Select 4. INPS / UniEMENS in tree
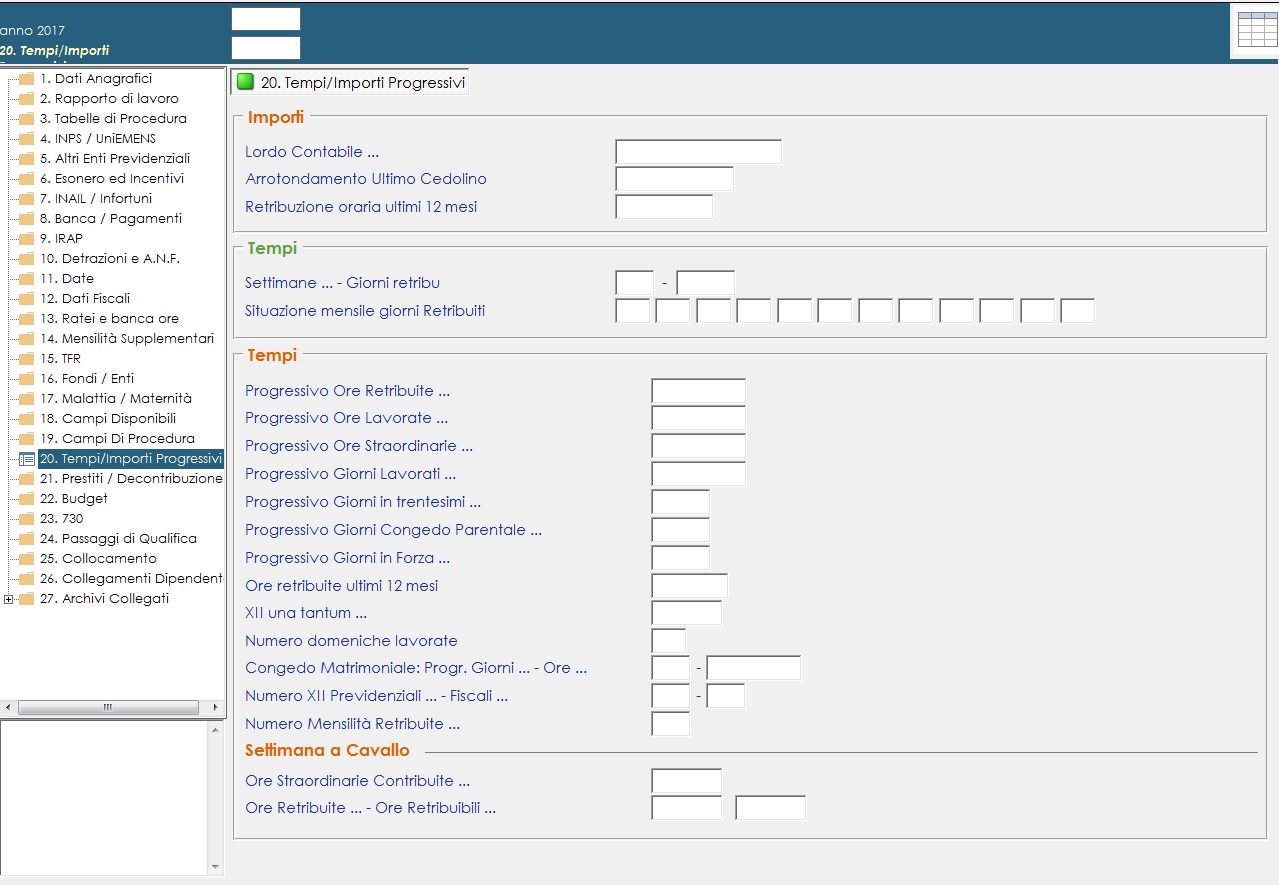Viewport: 1279px width, 885px height. [97, 139]
